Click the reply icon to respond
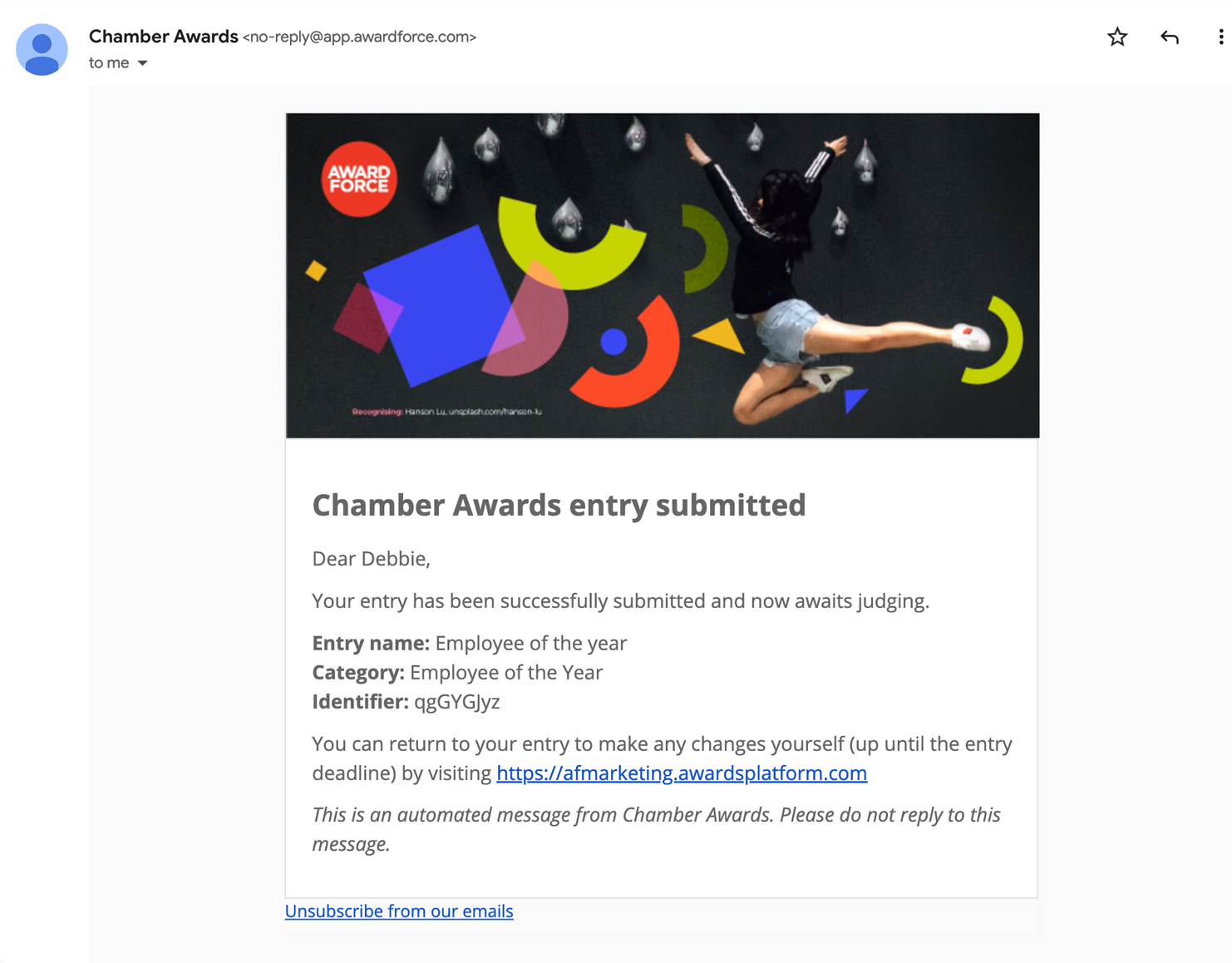1232x963 pixels. 1170,37
